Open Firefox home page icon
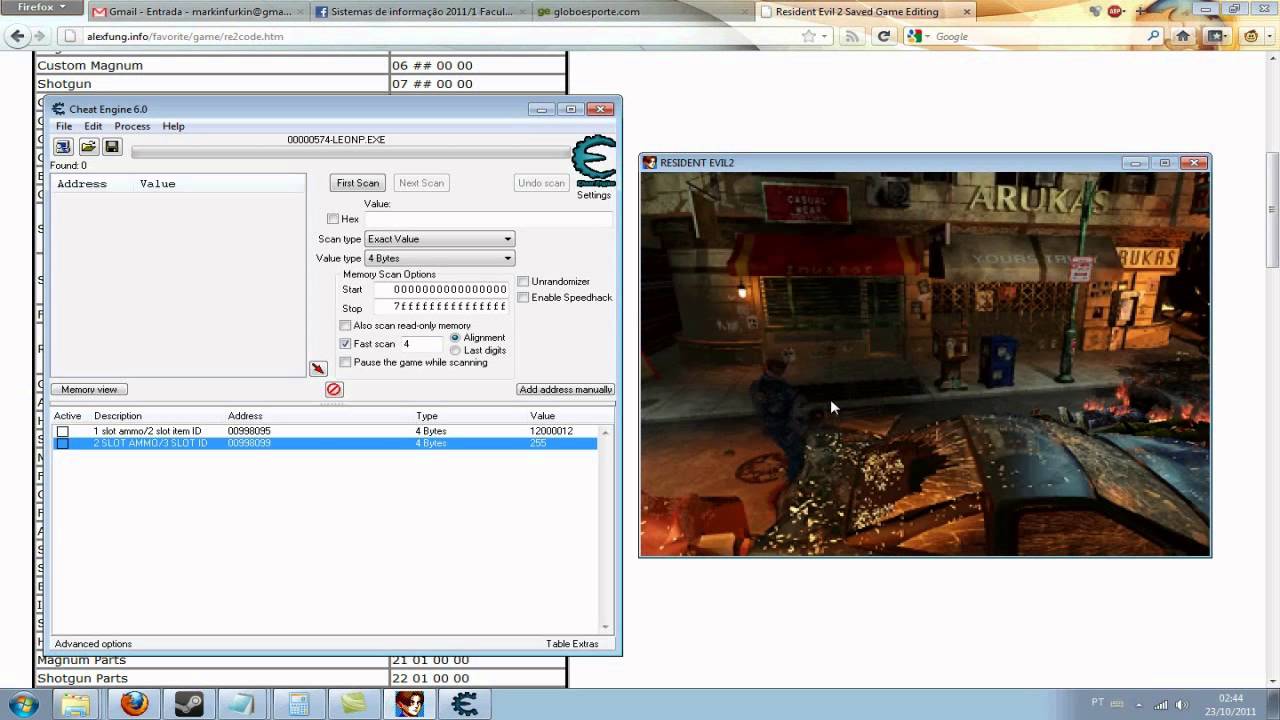Viewport: 1280px width, 720px height. pyautogui.click(x=1183, y=36)
